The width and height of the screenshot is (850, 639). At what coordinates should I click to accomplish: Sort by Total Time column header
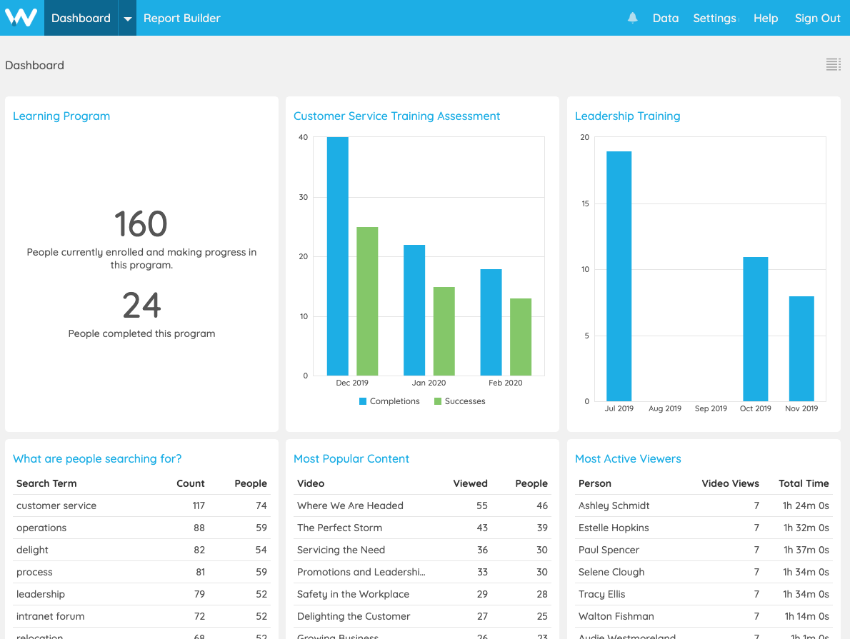[803, 483]
